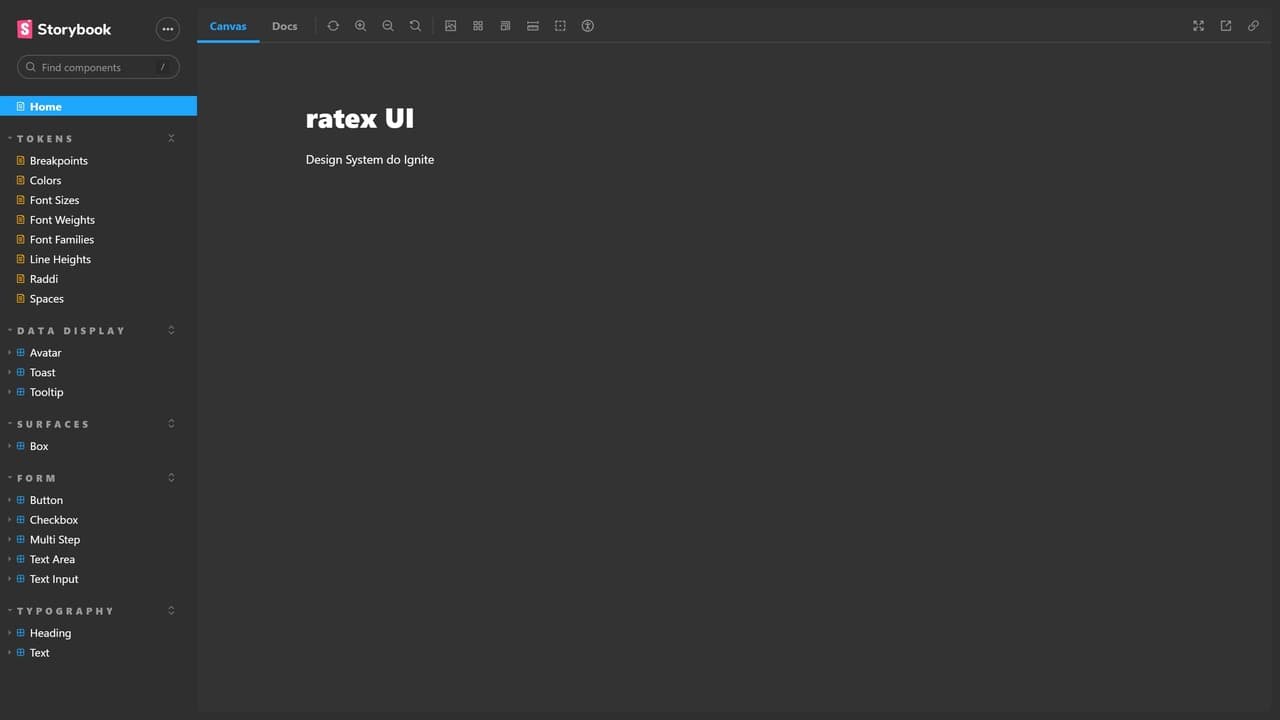Open the background change tool
1280x720 pixels.
click(451, 26)
